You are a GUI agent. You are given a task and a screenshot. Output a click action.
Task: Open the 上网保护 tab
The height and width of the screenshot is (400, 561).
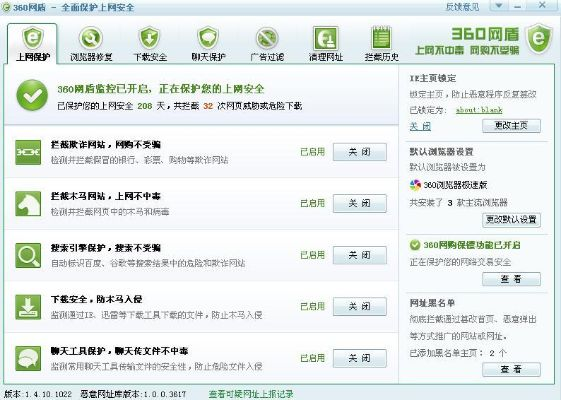pos(32,44)
